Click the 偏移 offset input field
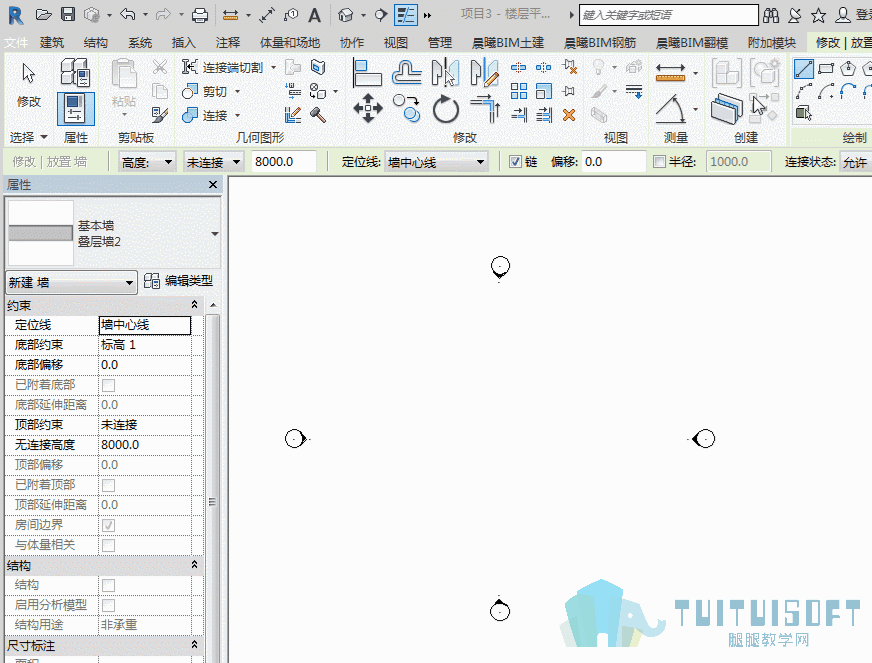Viewport: 872px width, 663px height. 614,162
